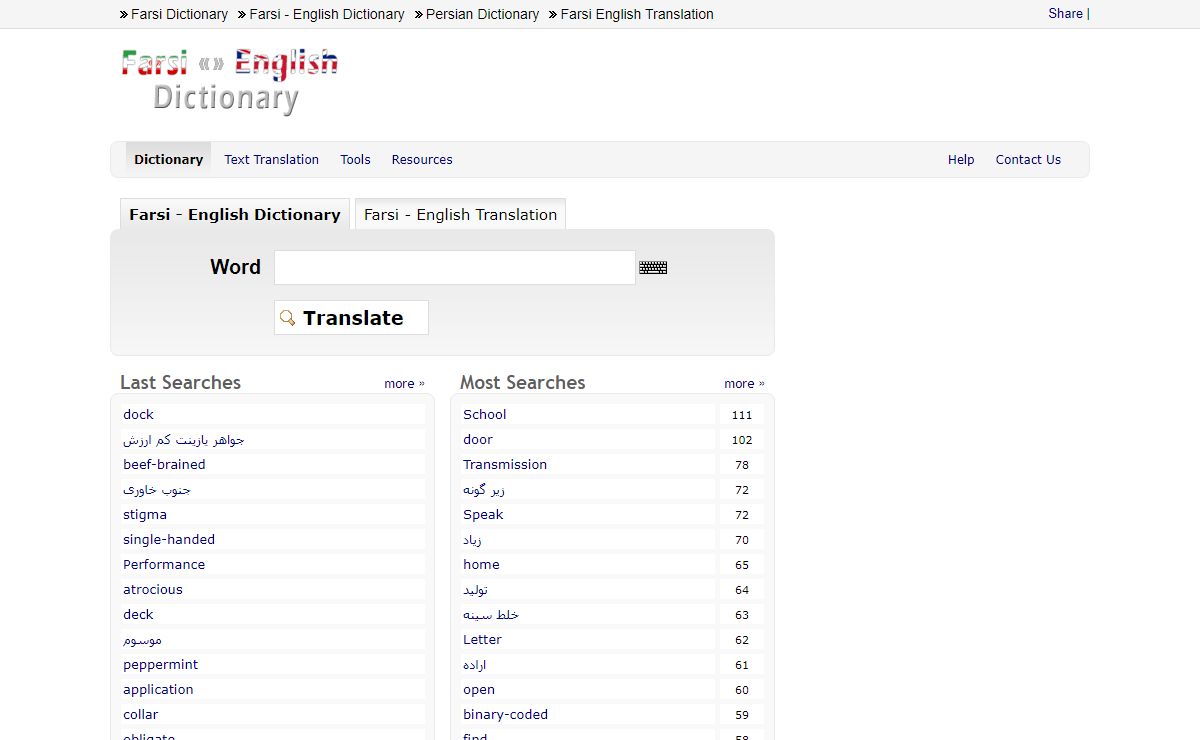Open 'زیاد' in Most Searches
This screenshot has height=740, width=1200.
coord(472,539)
